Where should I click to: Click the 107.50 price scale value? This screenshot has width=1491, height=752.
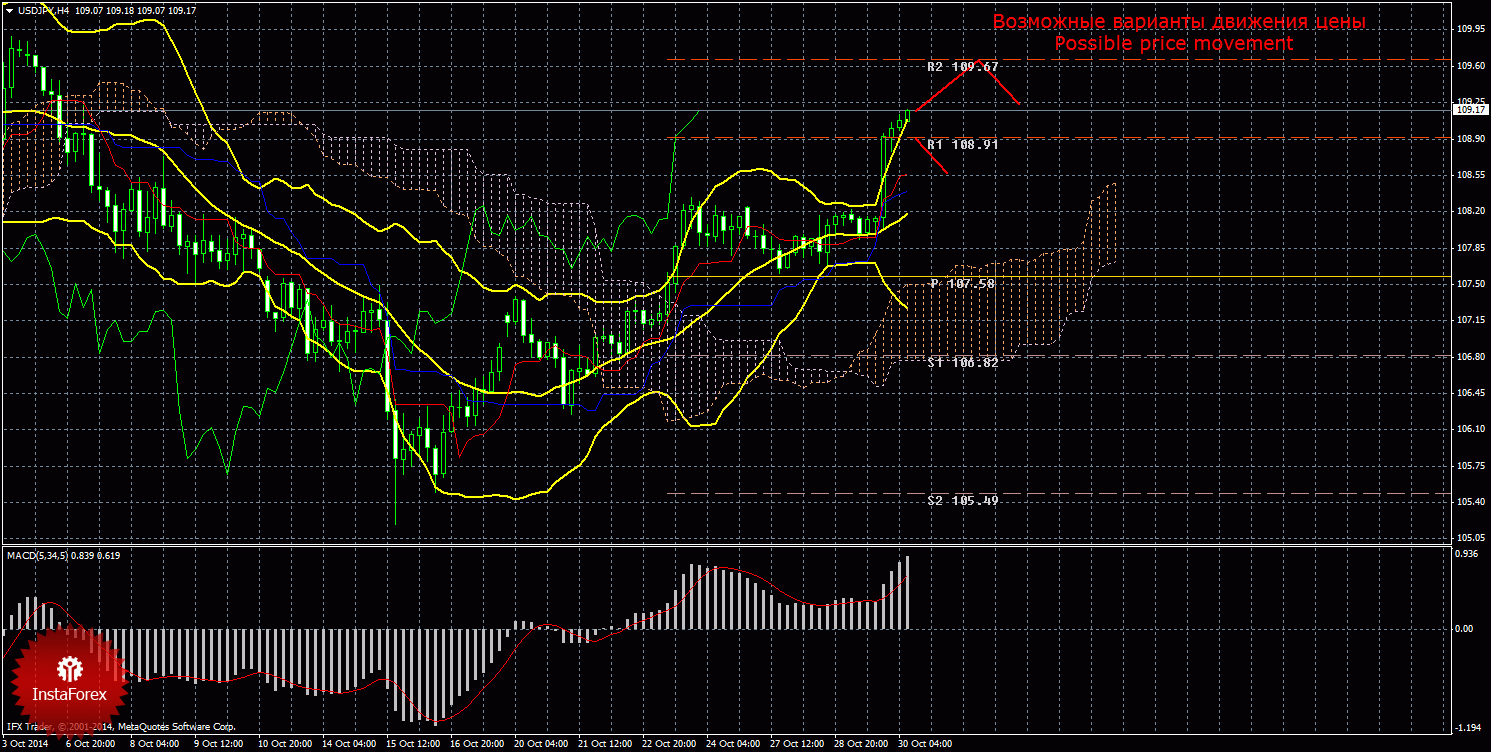tap(1470, 284)
